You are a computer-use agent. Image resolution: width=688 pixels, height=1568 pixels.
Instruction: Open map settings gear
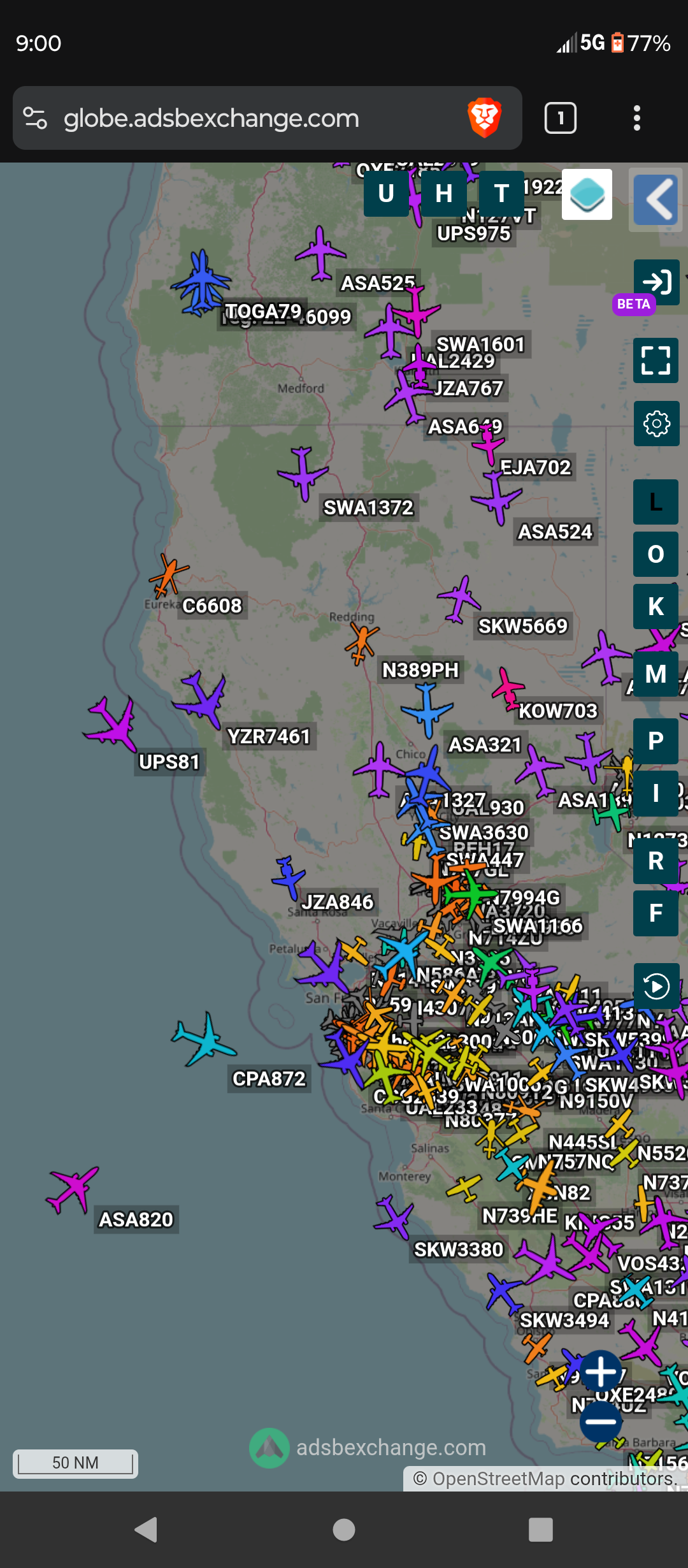point(657,424)
